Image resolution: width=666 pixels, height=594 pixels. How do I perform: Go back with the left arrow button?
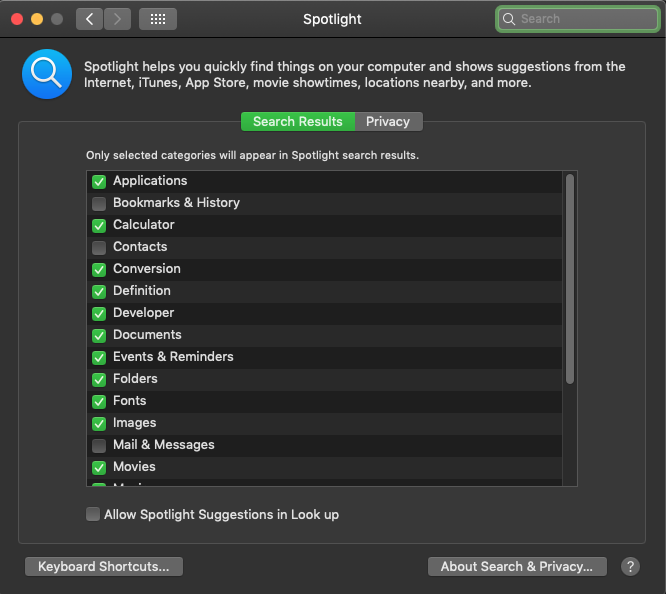89,19
